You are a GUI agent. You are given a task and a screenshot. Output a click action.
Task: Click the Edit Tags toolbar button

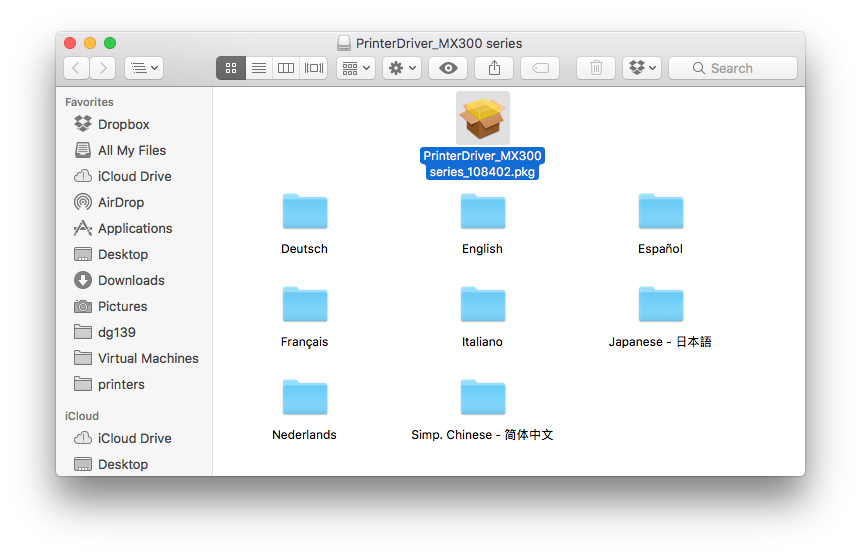540,68
